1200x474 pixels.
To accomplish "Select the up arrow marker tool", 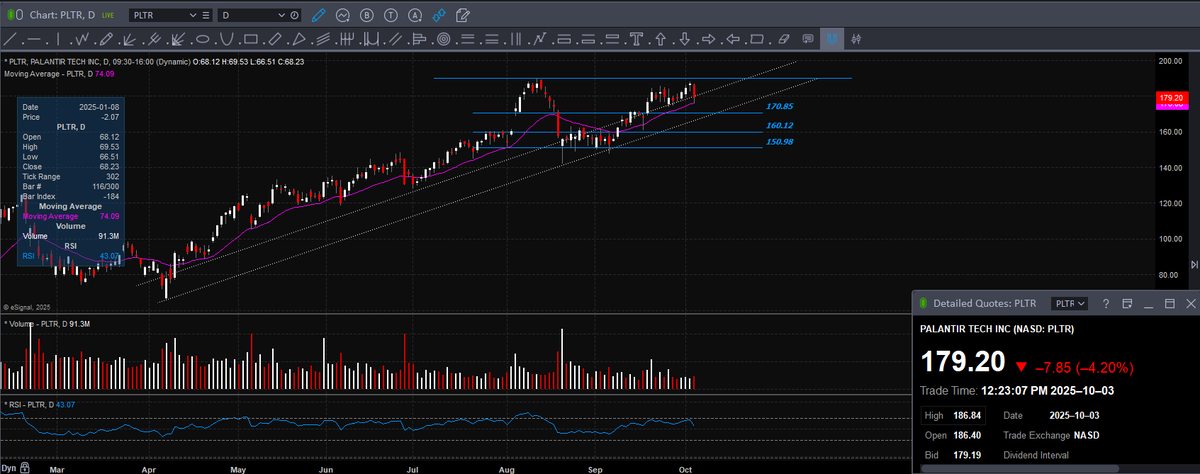I will click(660, 39).
